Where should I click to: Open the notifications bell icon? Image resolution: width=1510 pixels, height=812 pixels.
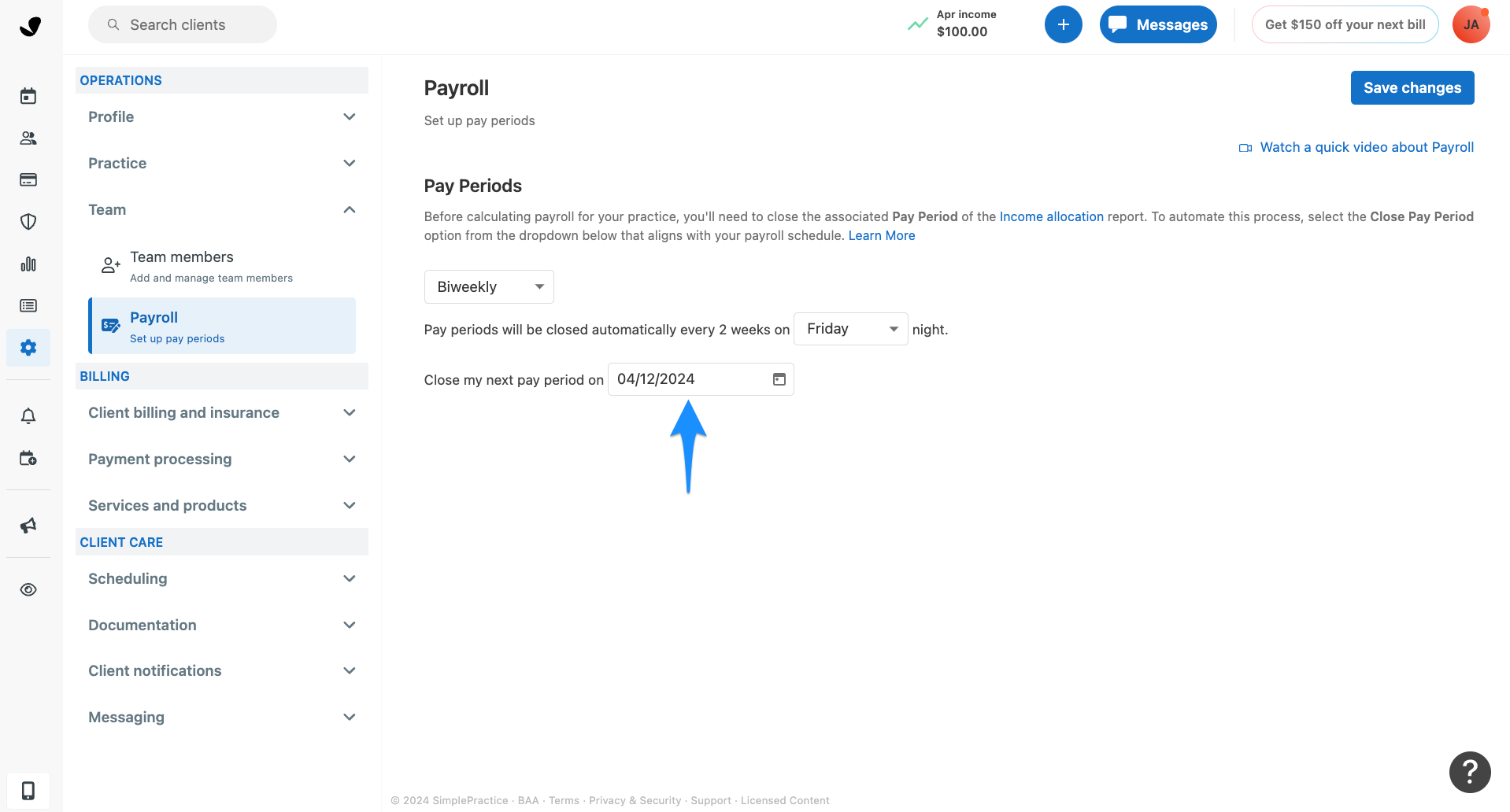point(28,415)
